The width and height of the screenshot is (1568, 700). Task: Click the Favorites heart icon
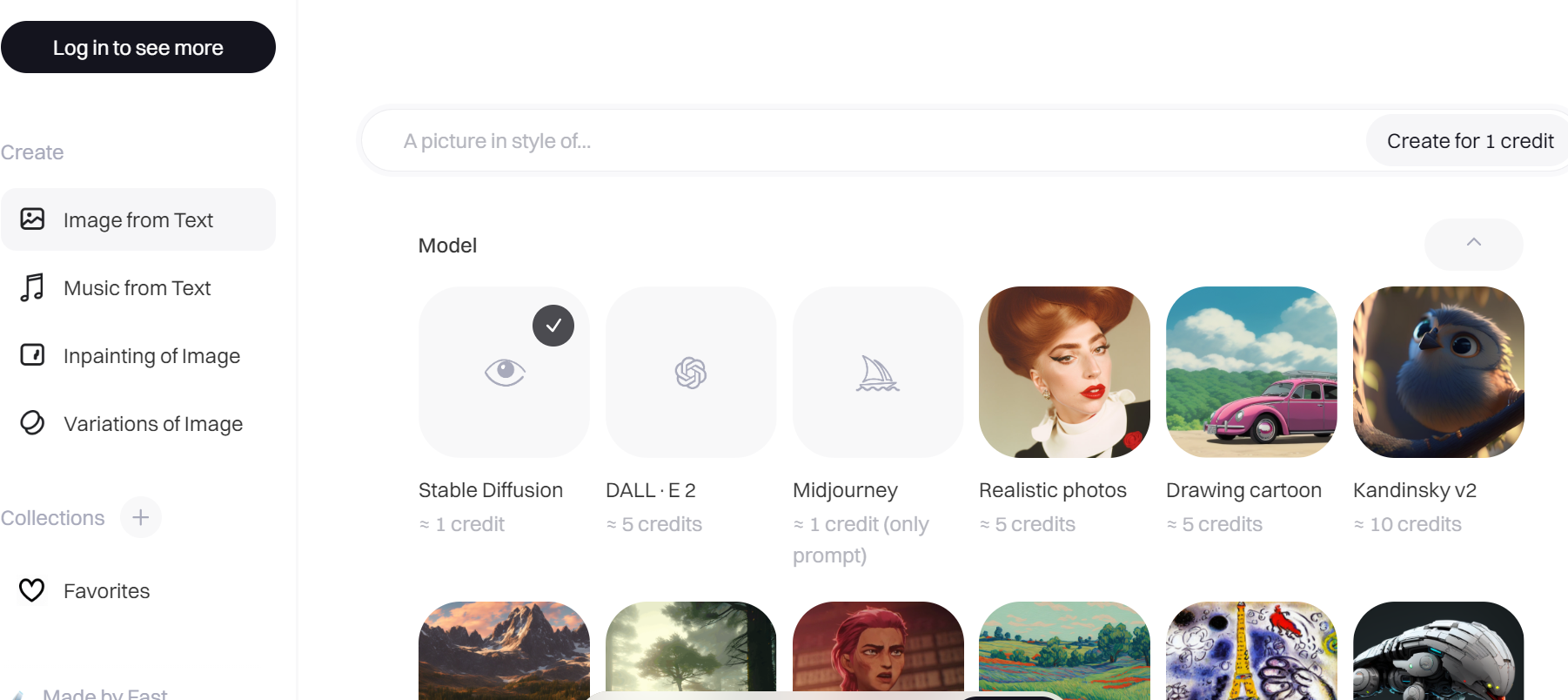point(32,590)
